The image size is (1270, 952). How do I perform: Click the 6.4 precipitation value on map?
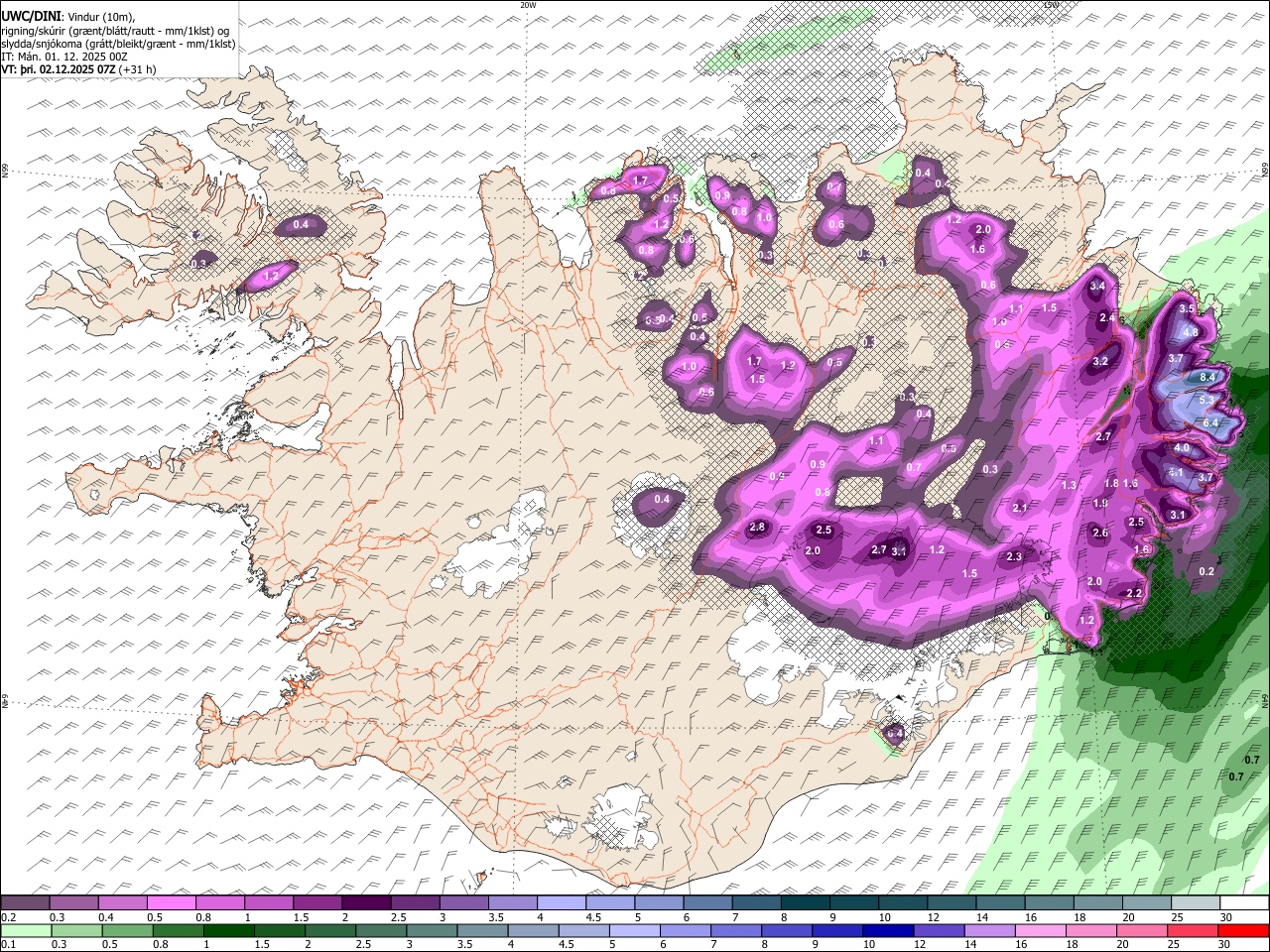point(1210,422)
